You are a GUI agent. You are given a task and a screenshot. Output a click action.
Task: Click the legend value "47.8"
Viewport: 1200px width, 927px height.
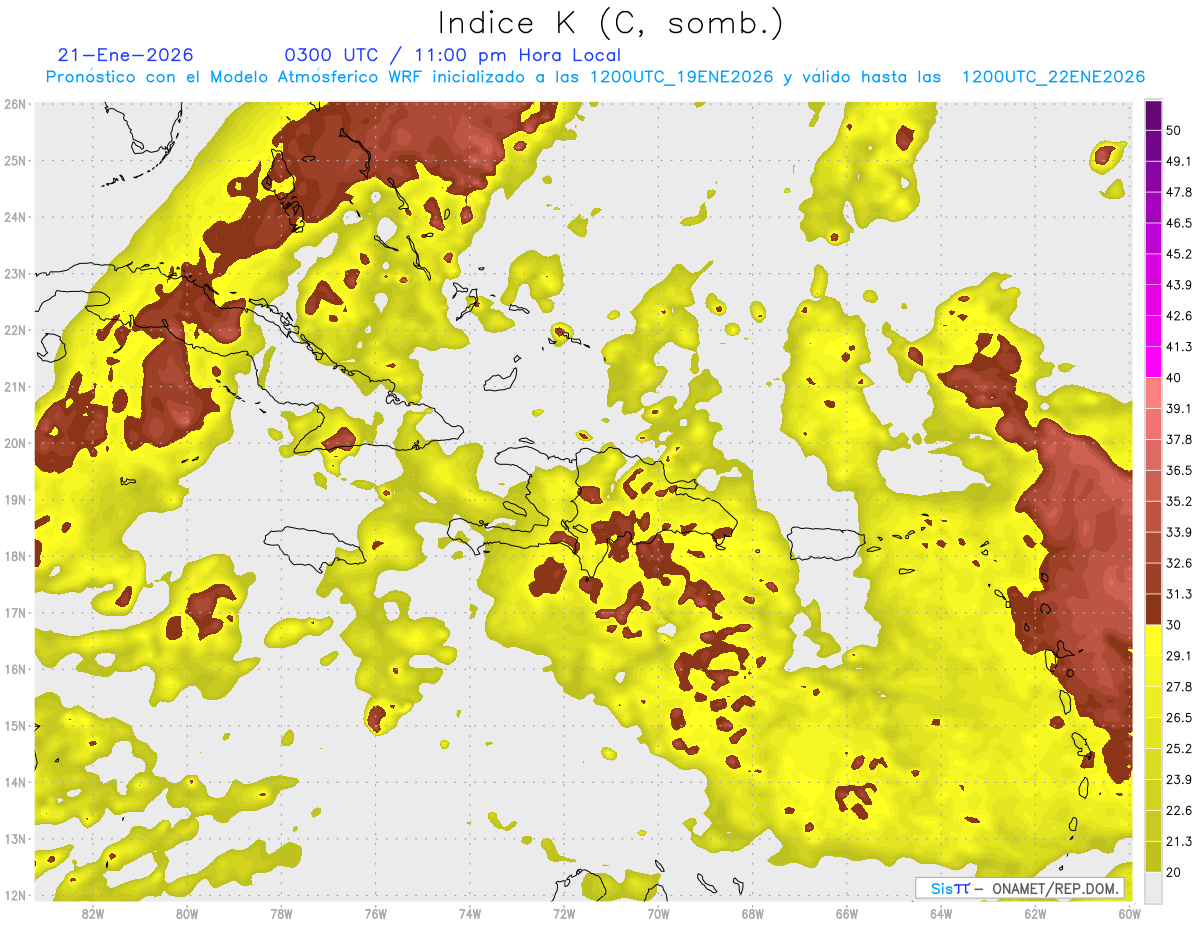[1178, 192]
